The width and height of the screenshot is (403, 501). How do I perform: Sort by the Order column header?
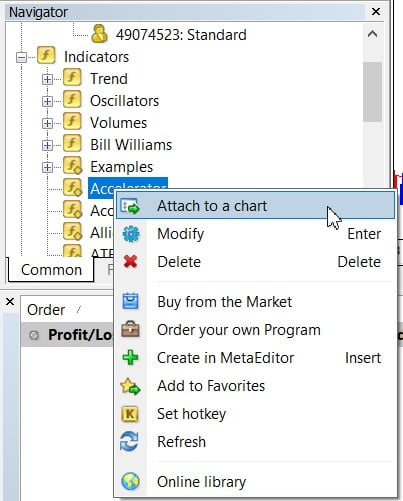46,310
